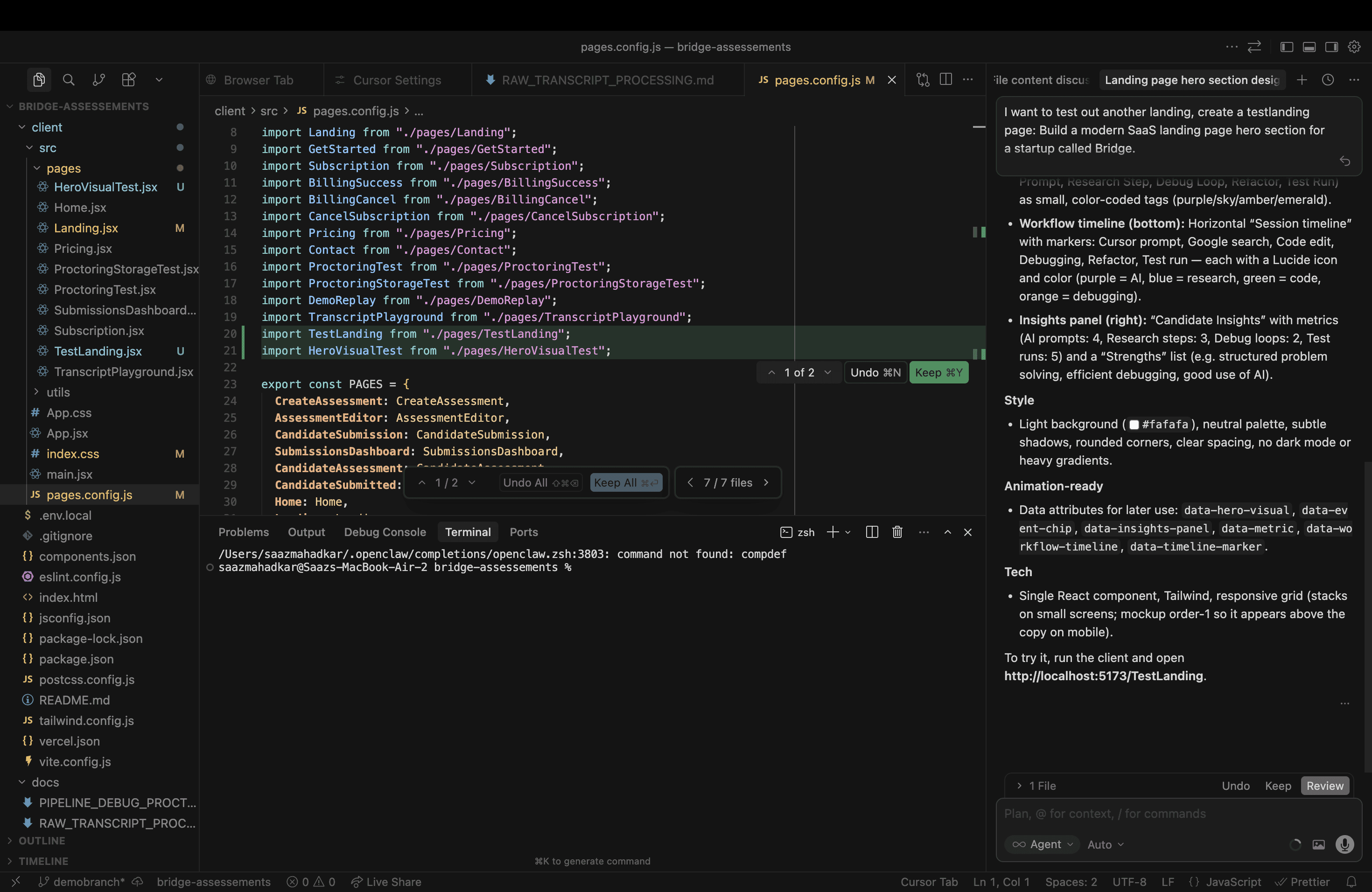The height and width of the screenshot is (892, 1372).
Task: Click the microphone voice input icon
Action: tap(1344, 844)
